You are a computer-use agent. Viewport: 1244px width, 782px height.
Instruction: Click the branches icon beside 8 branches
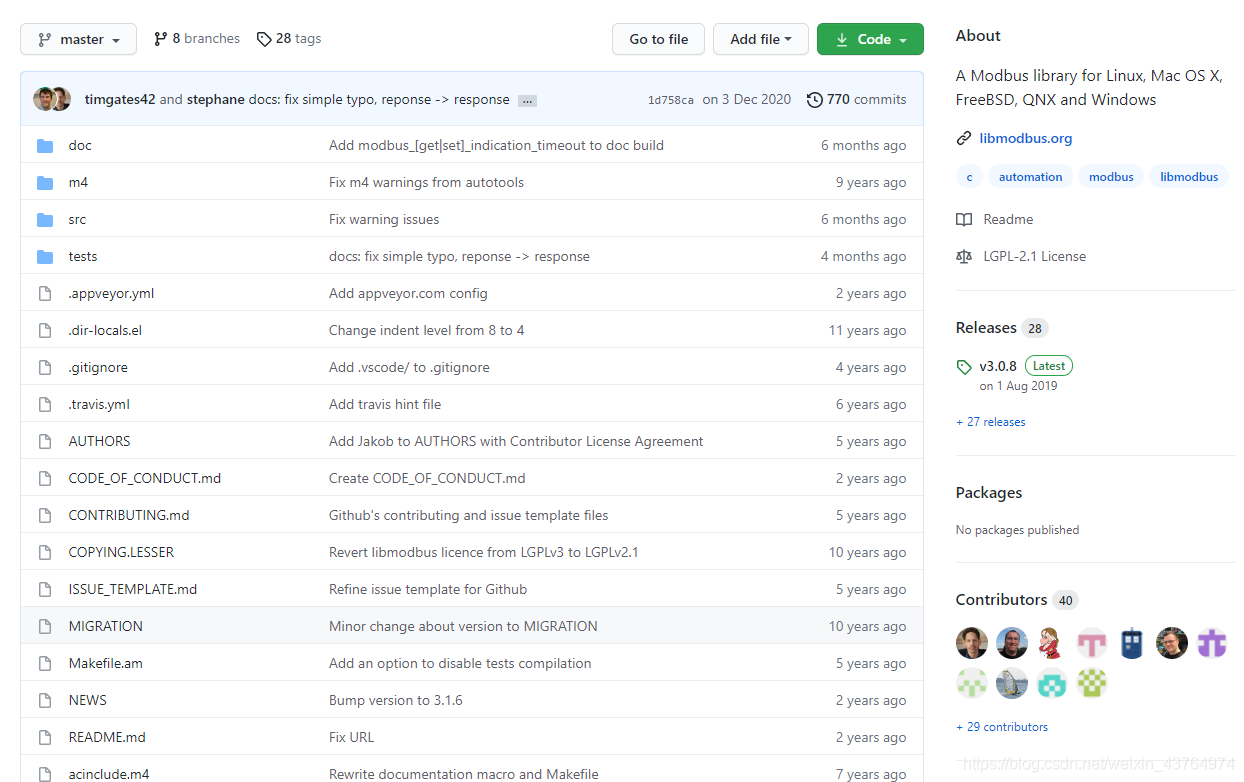click(160, 39)
